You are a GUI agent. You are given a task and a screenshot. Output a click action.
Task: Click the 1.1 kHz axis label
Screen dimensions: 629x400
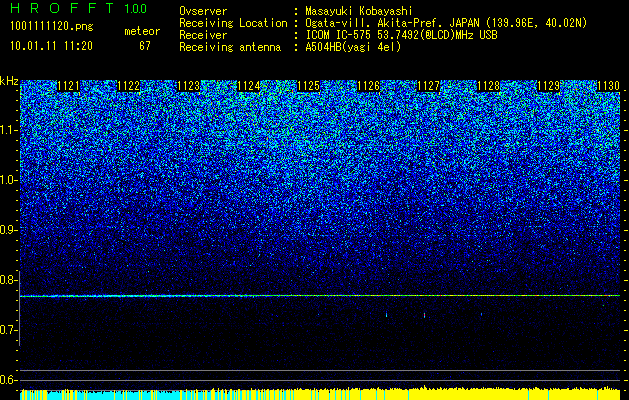(x=9, y=130)
